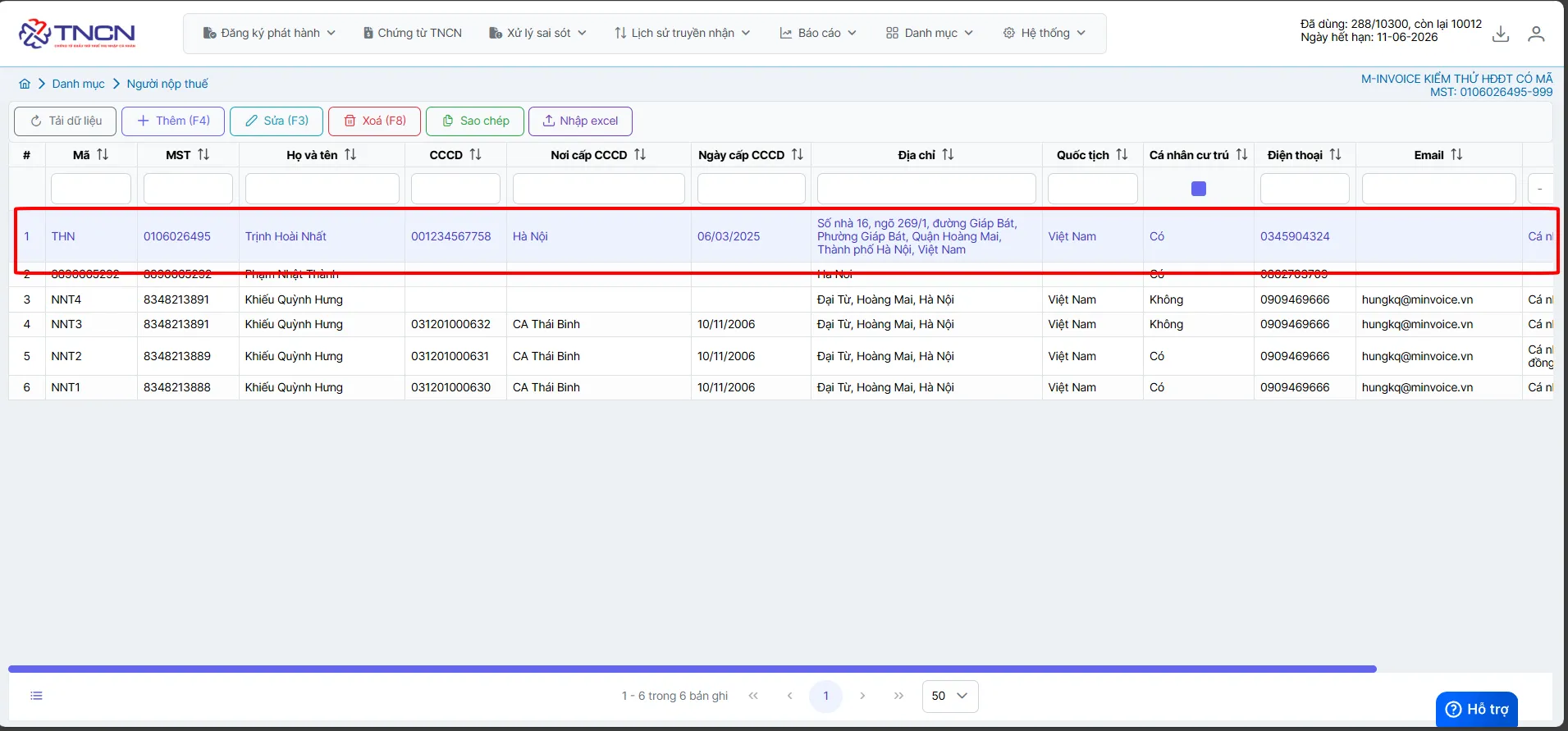Open the Báo cáo menu
This screenshot has width=1568, height=731.
[818, 33]
